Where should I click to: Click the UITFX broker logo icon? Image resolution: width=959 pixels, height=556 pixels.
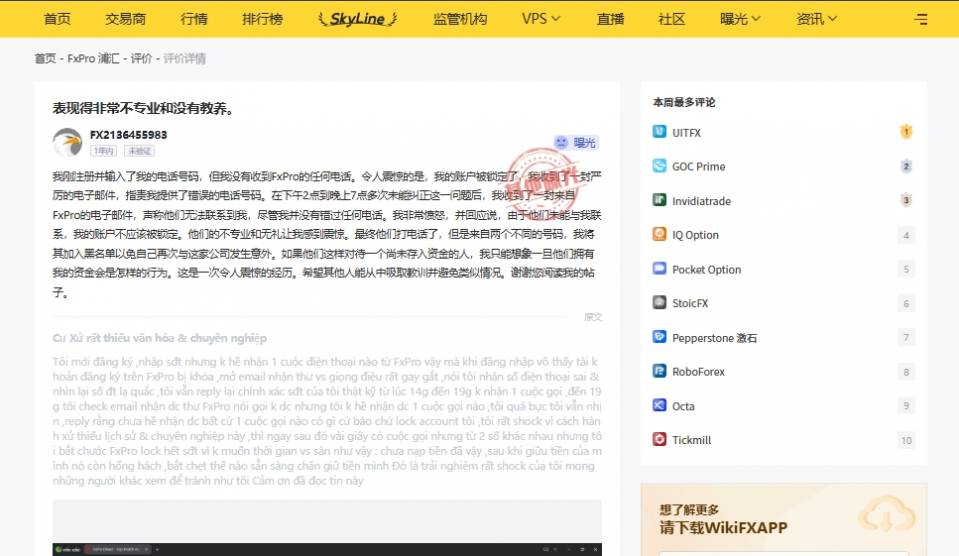[659, 132]
